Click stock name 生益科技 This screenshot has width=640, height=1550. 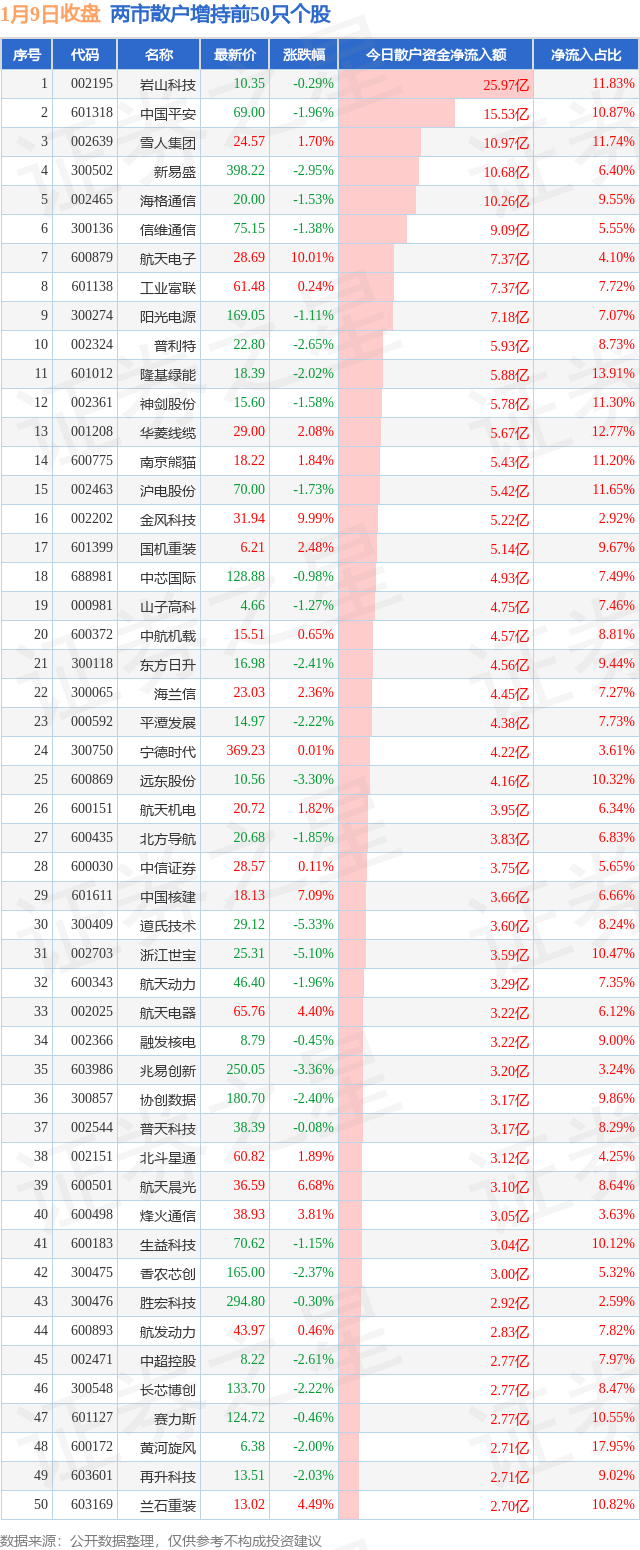pos(169,1244)
